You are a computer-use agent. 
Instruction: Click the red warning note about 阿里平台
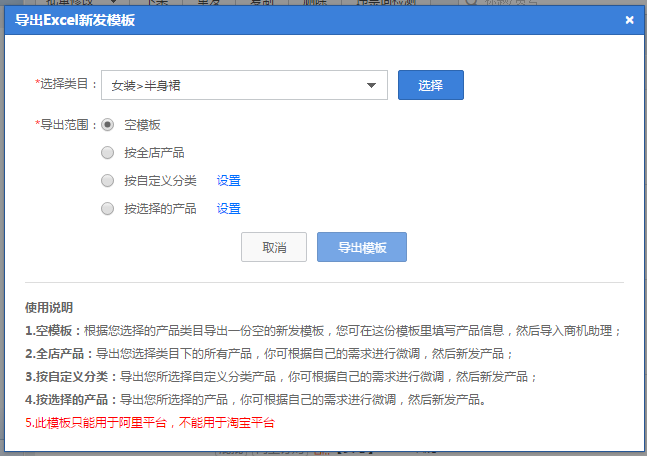[x=150, y=423]
